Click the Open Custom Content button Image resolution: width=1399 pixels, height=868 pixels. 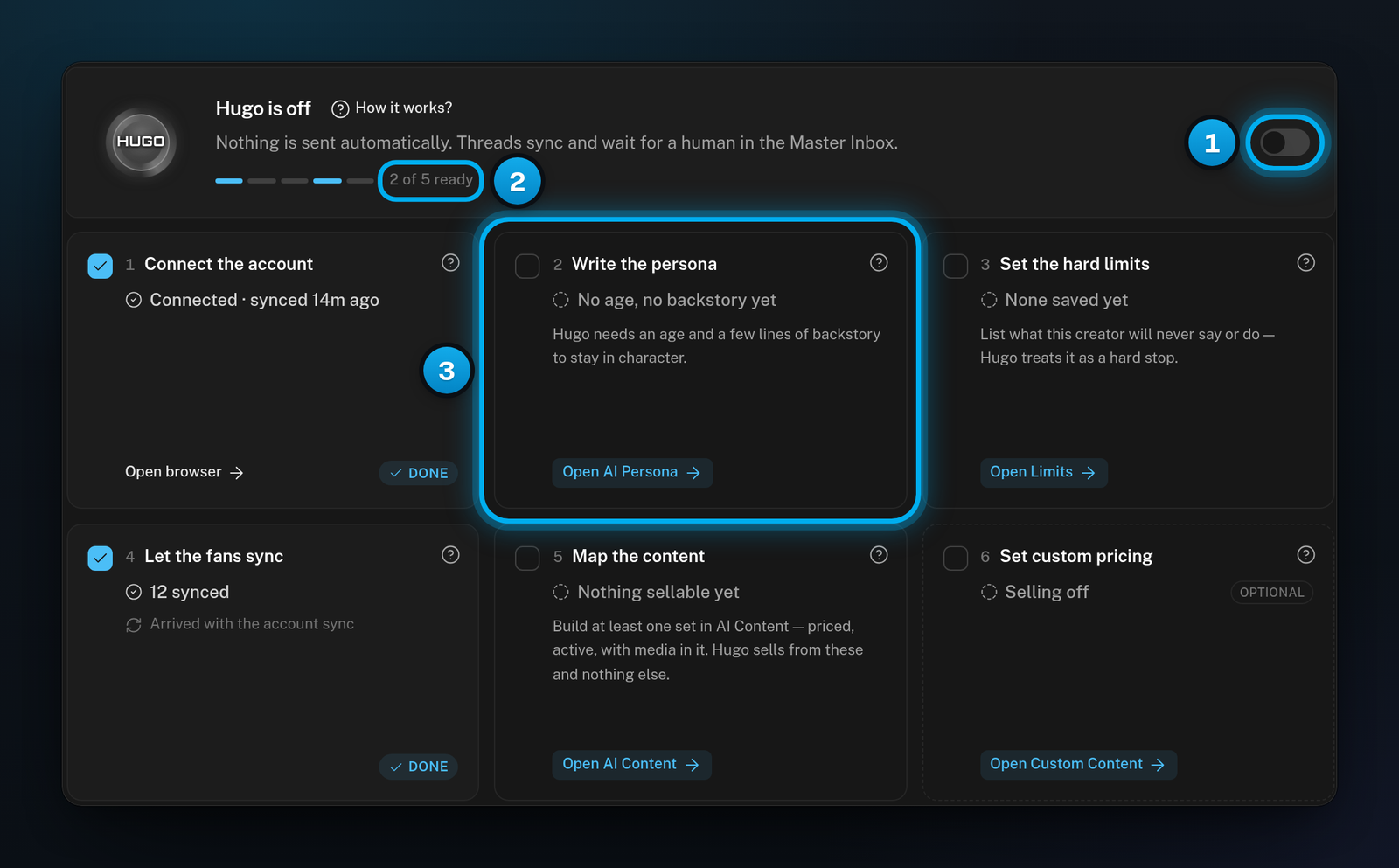coord(1078,764)
